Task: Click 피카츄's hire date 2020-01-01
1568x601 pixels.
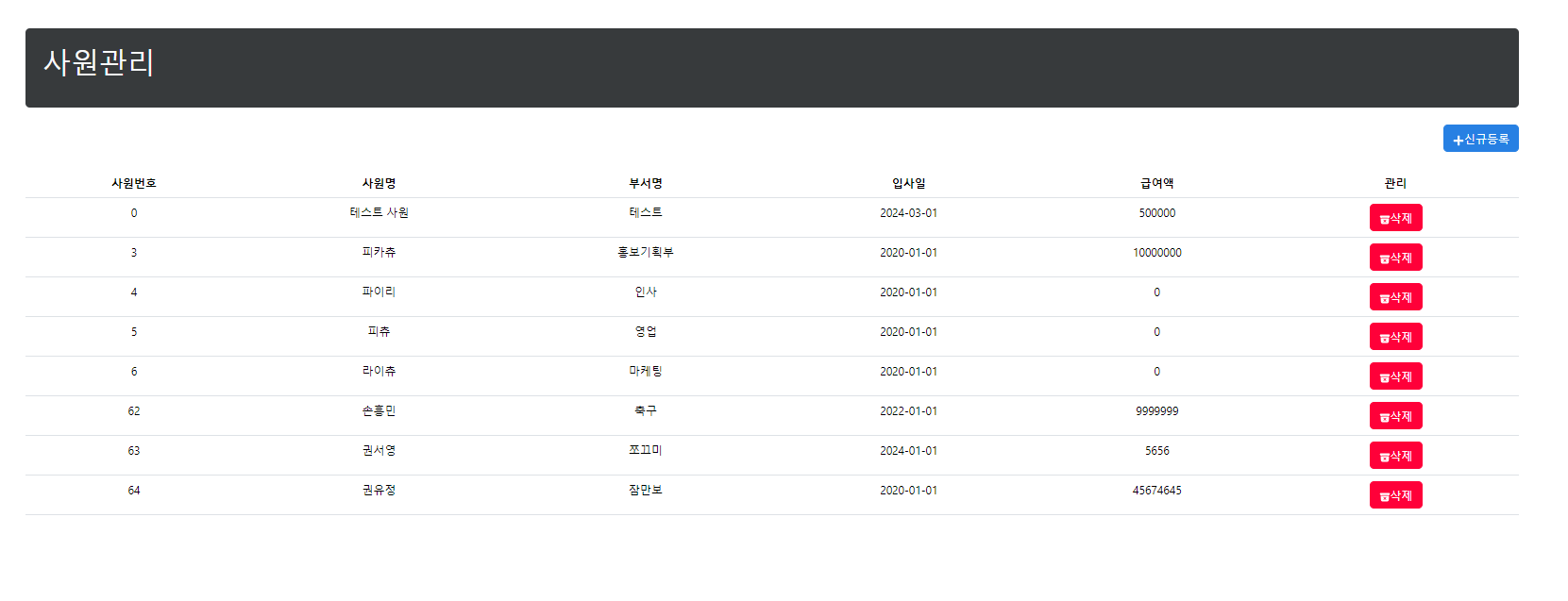Action: coord(909,253)
